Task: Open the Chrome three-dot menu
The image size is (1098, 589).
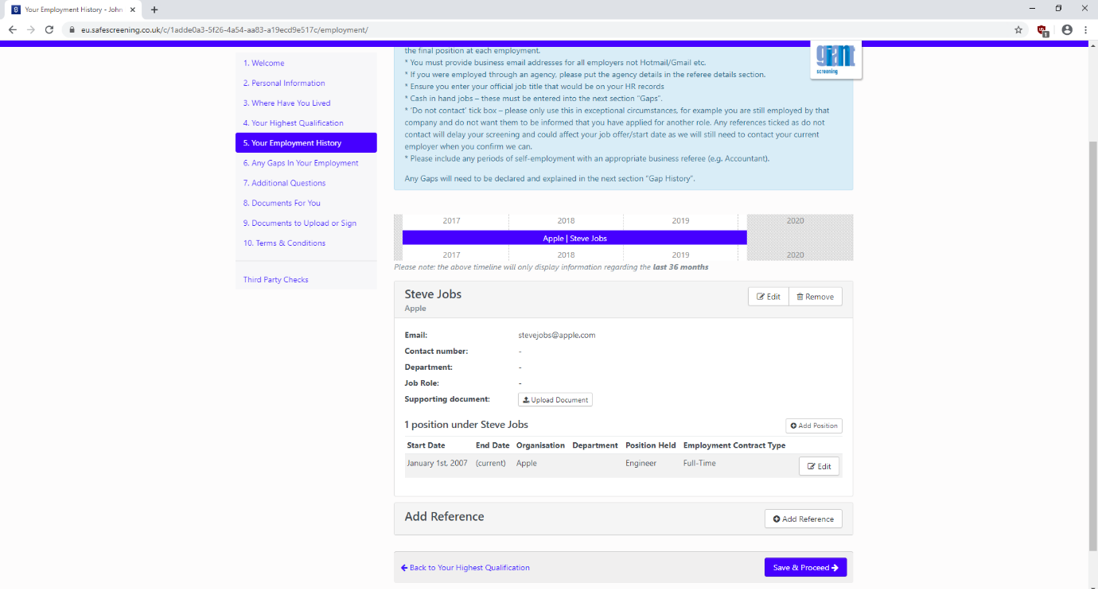Action: pos(1085,30)
